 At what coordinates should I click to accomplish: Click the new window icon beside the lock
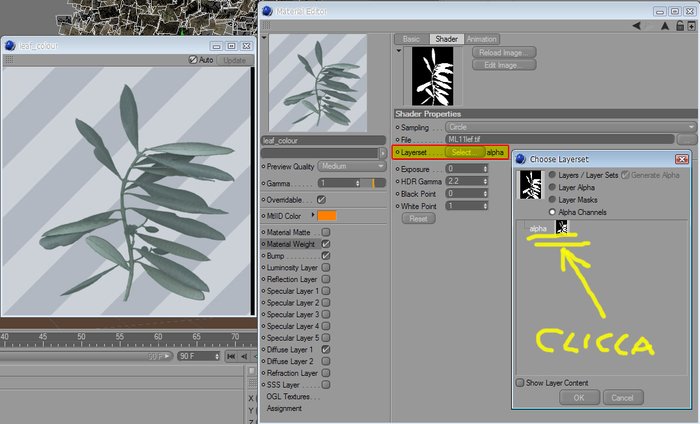tap(692, 26)
